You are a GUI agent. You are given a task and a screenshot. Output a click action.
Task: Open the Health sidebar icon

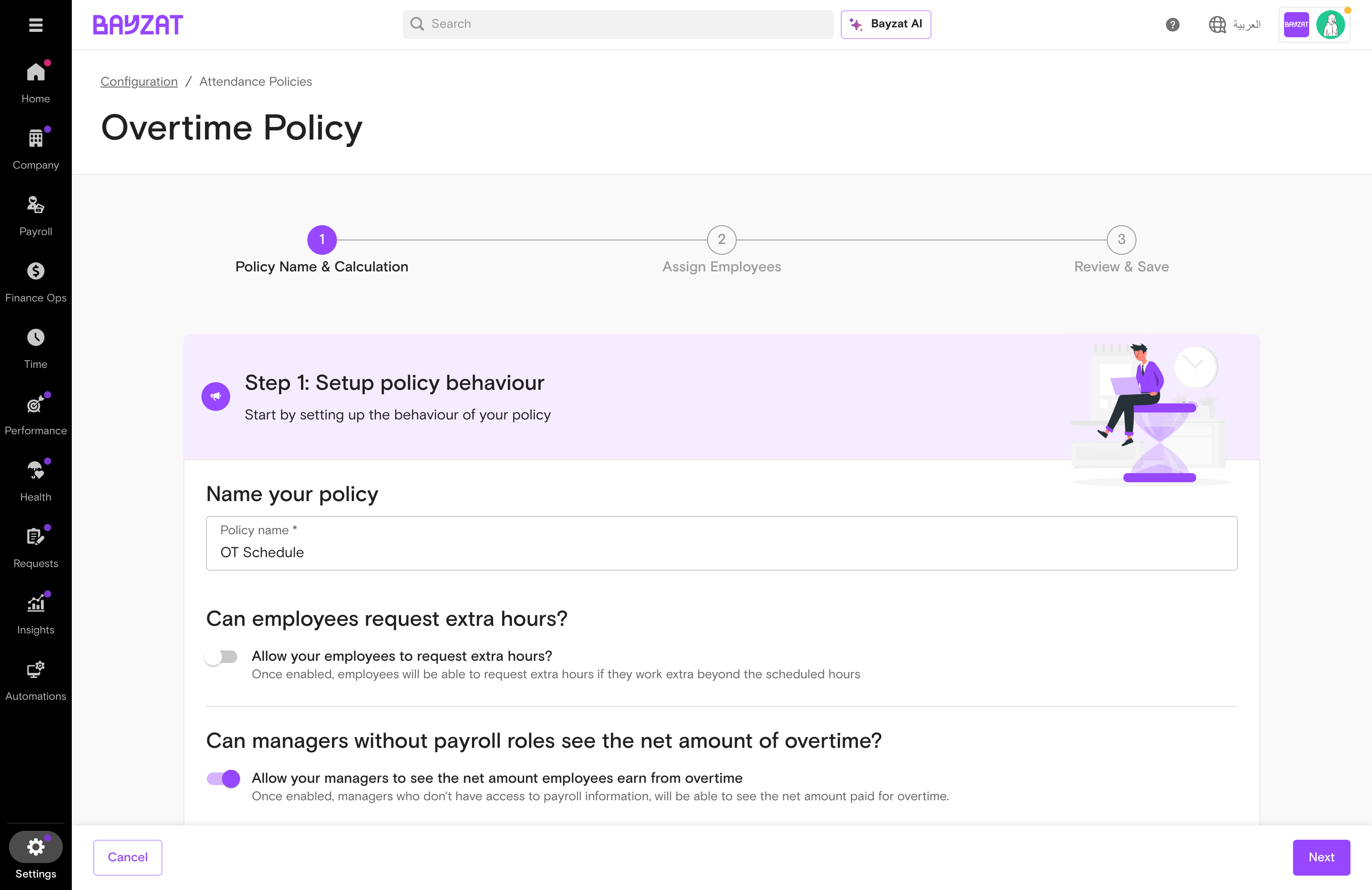[x=36, y=471]
